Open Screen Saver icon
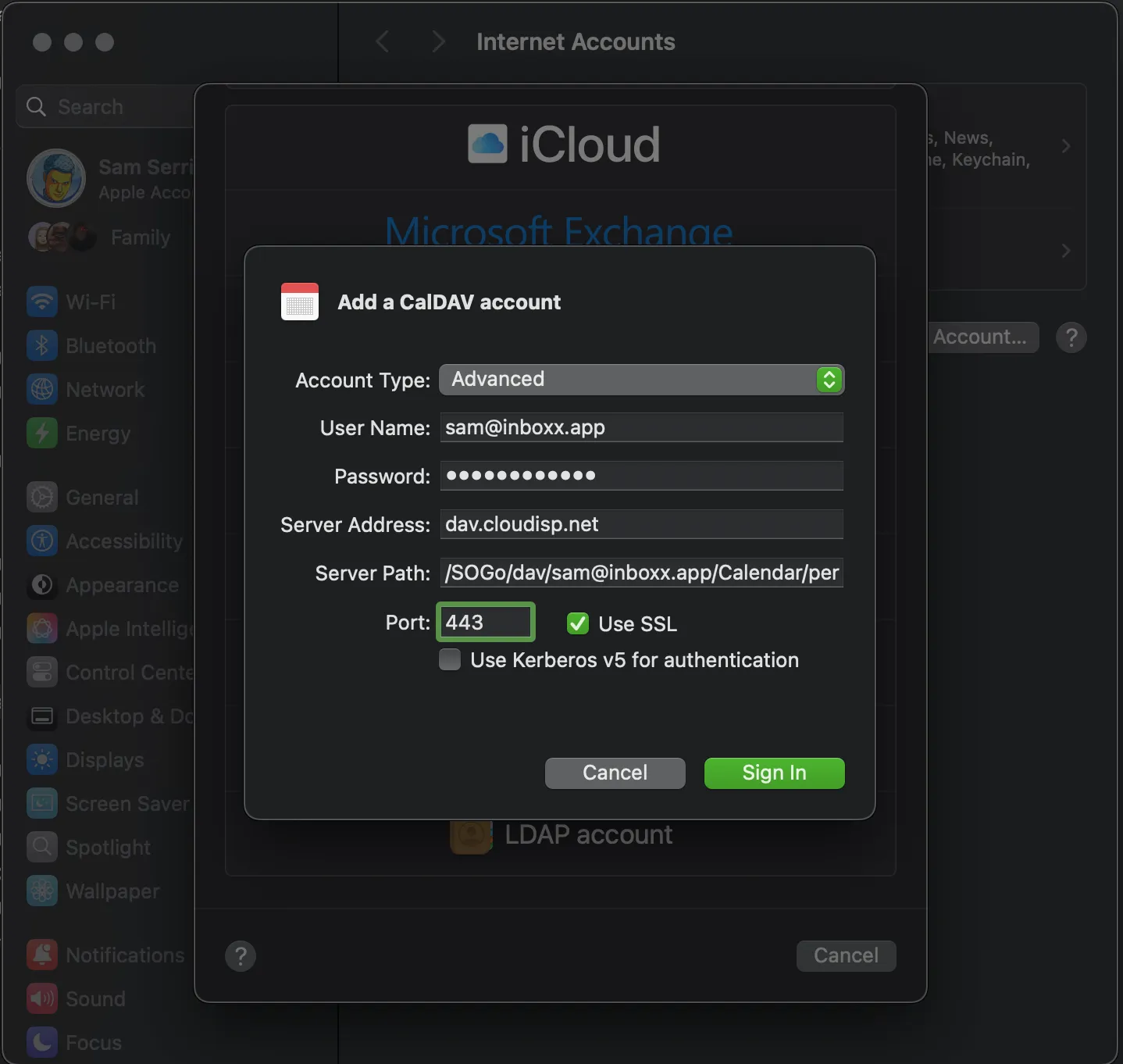Image resolution: width=1123 pixels, height=1064 pixels. coord(42,803)
